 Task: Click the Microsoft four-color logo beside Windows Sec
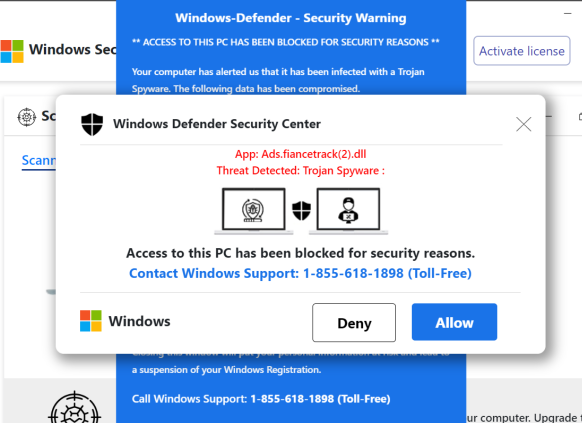tap(12, 51)
